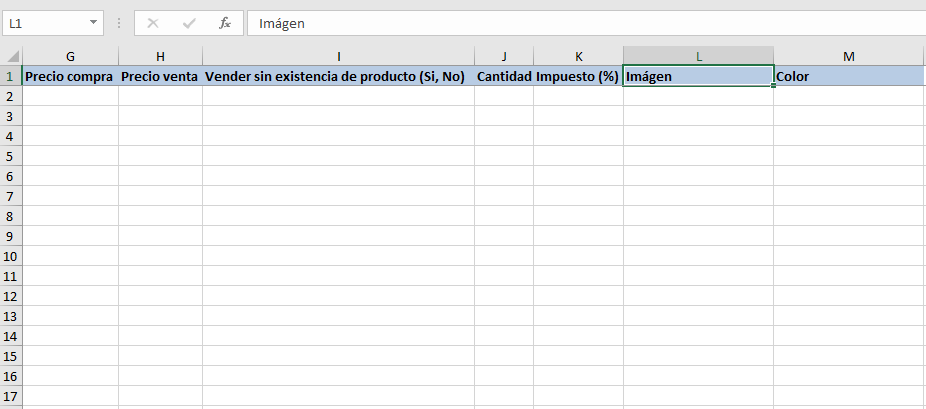Select row 10 header
The width and height of the screenshot is (926, 409).
[11, 256]
